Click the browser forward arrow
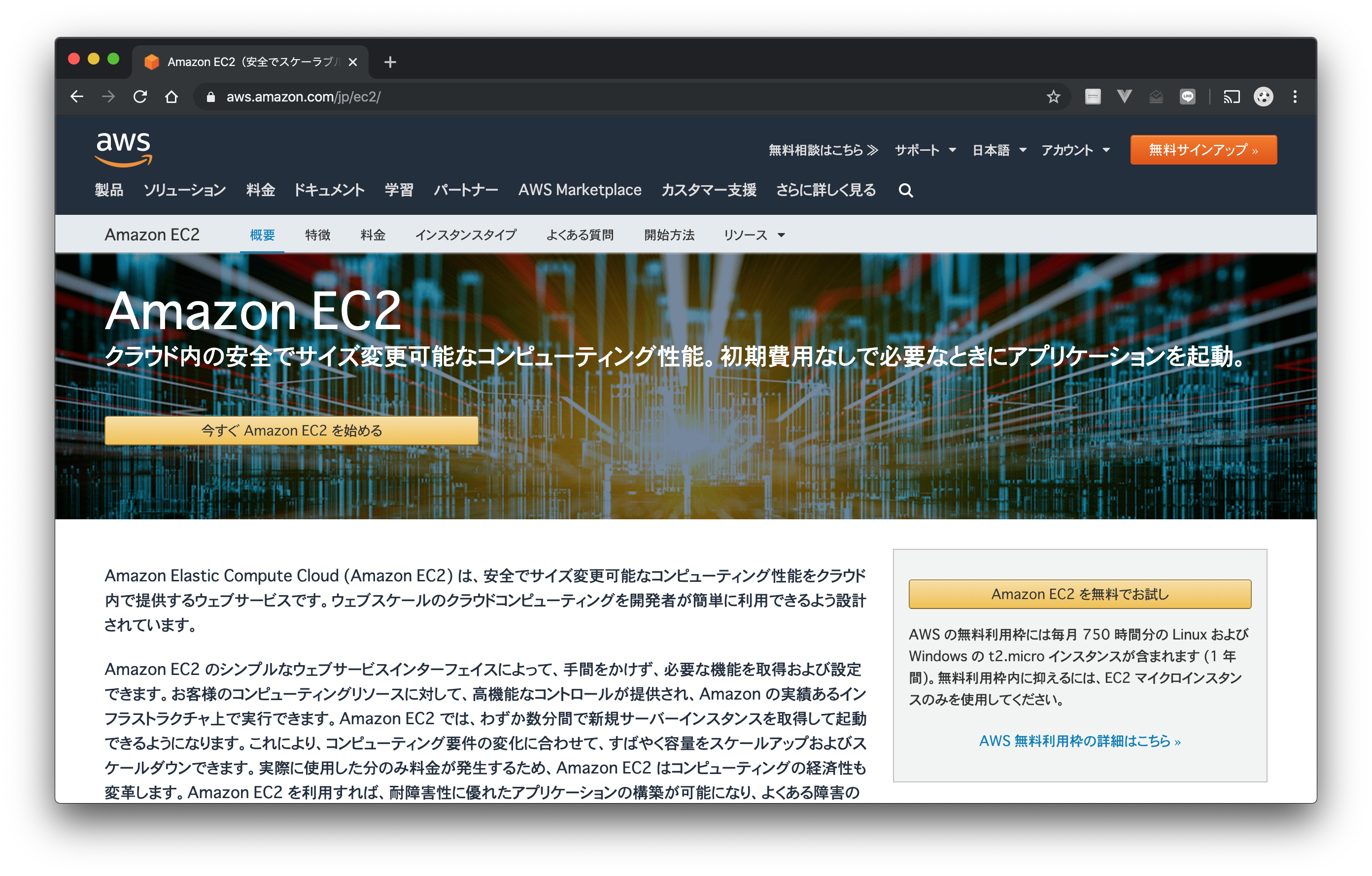The height and width of the screenshot is (876, 1372). [108, 97]
